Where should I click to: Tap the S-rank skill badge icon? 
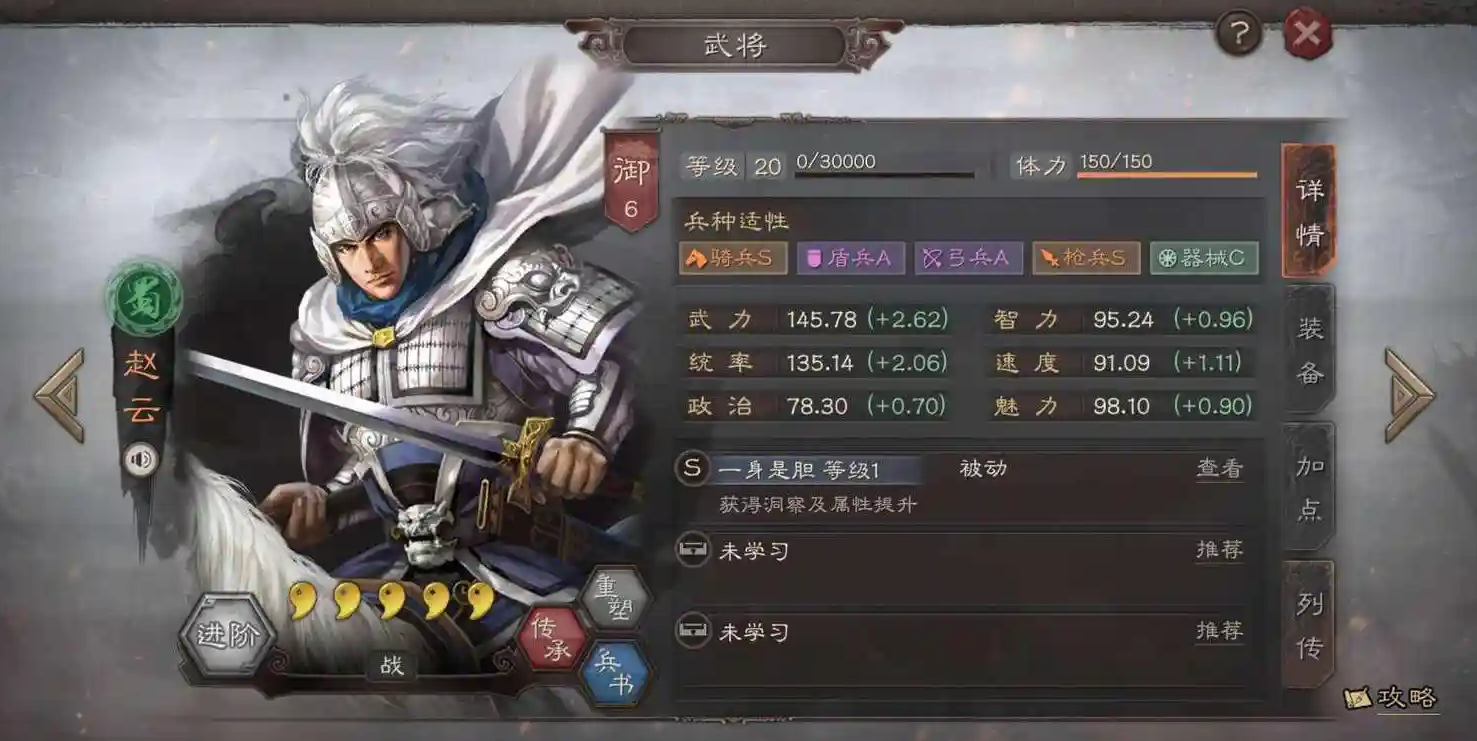point(692,468)
